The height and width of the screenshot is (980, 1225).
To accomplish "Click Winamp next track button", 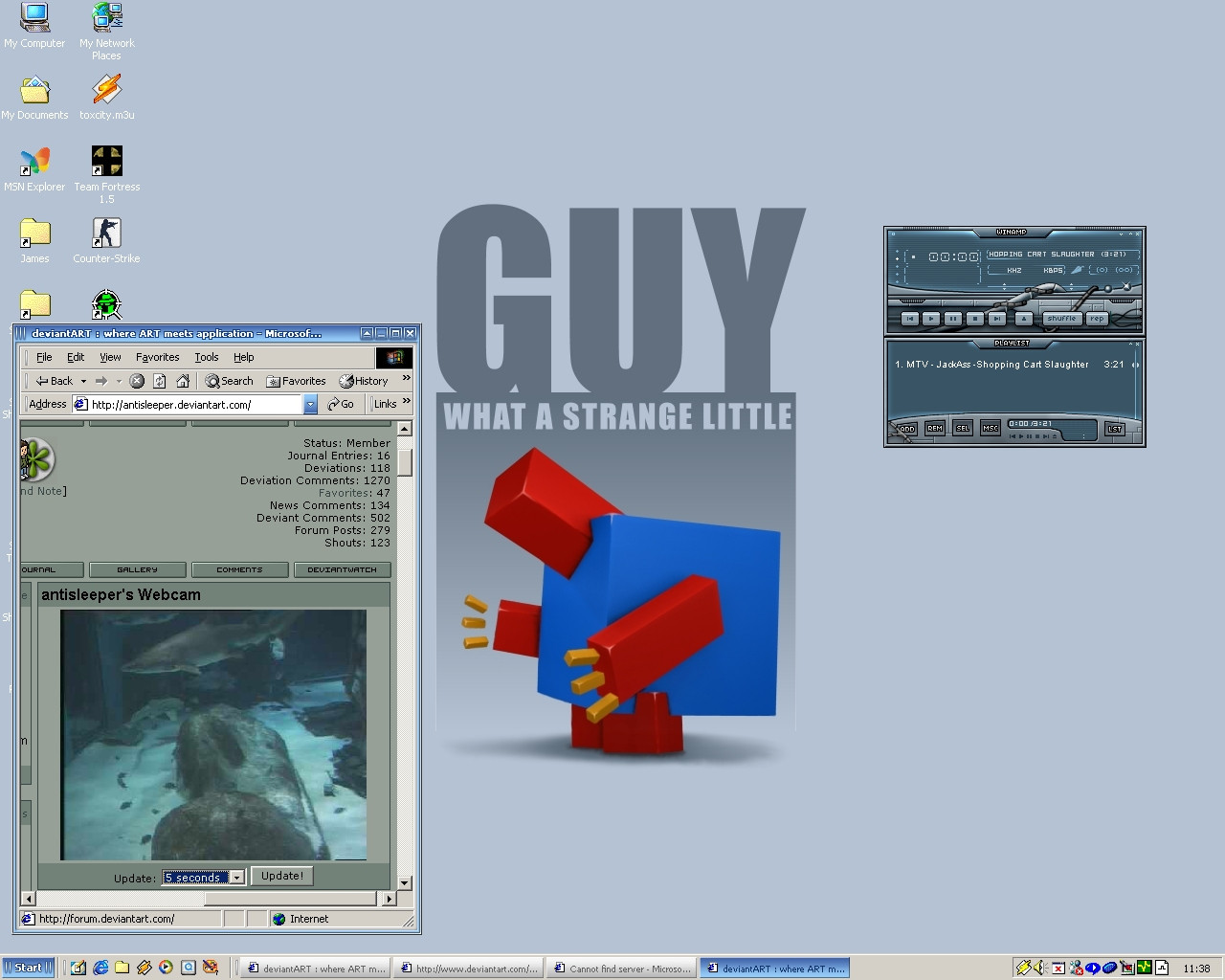I will click(x=997, y=319).
